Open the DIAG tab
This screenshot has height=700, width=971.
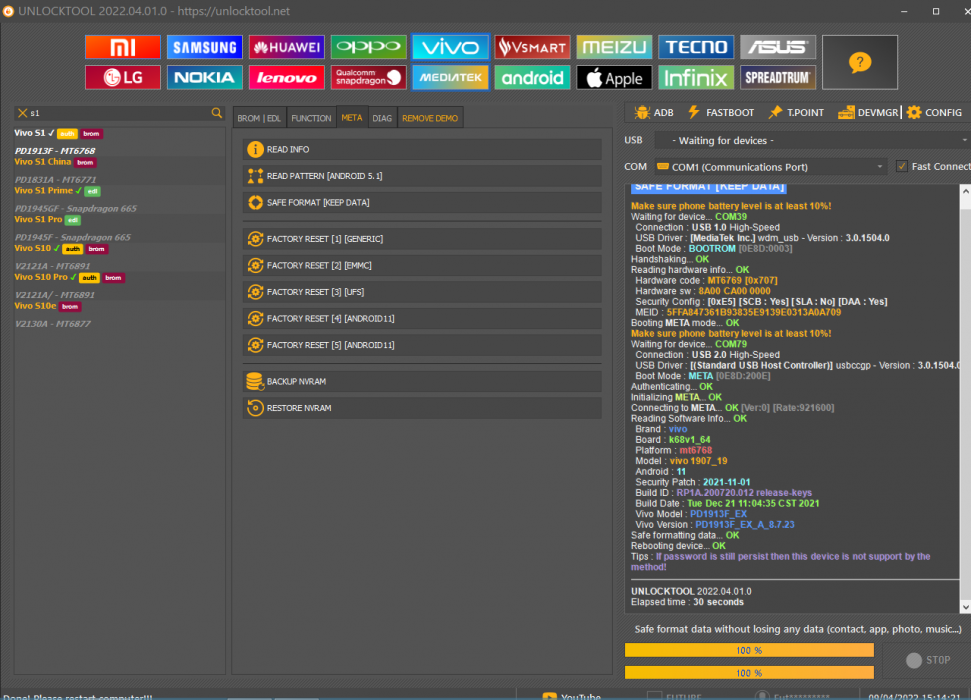pyautogui.click(x=382, y=118)
